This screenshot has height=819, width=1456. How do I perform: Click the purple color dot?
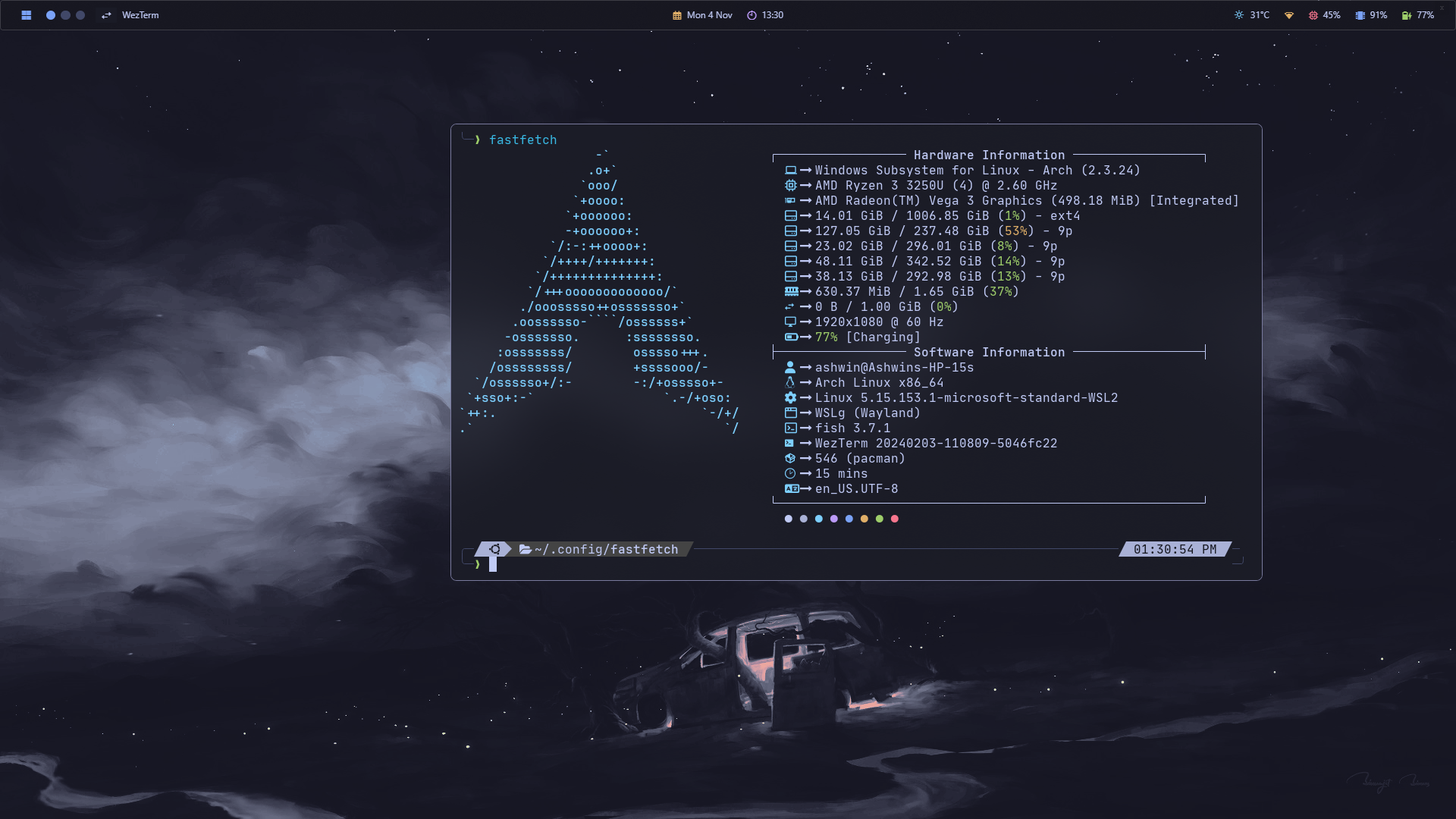pos(834,519)
